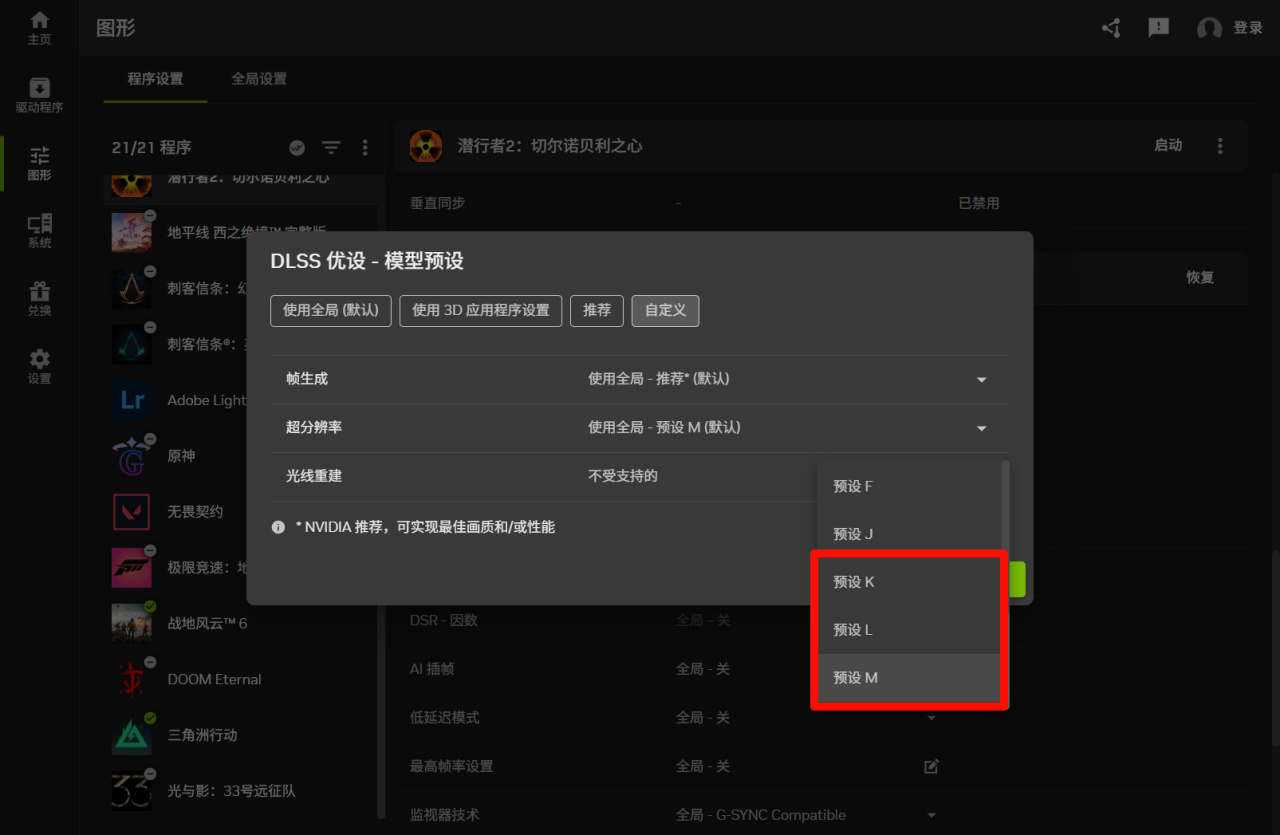Click the 自定义 button
The width and height of the screenshot is (1280, 835).
click(x=665, y=311)
